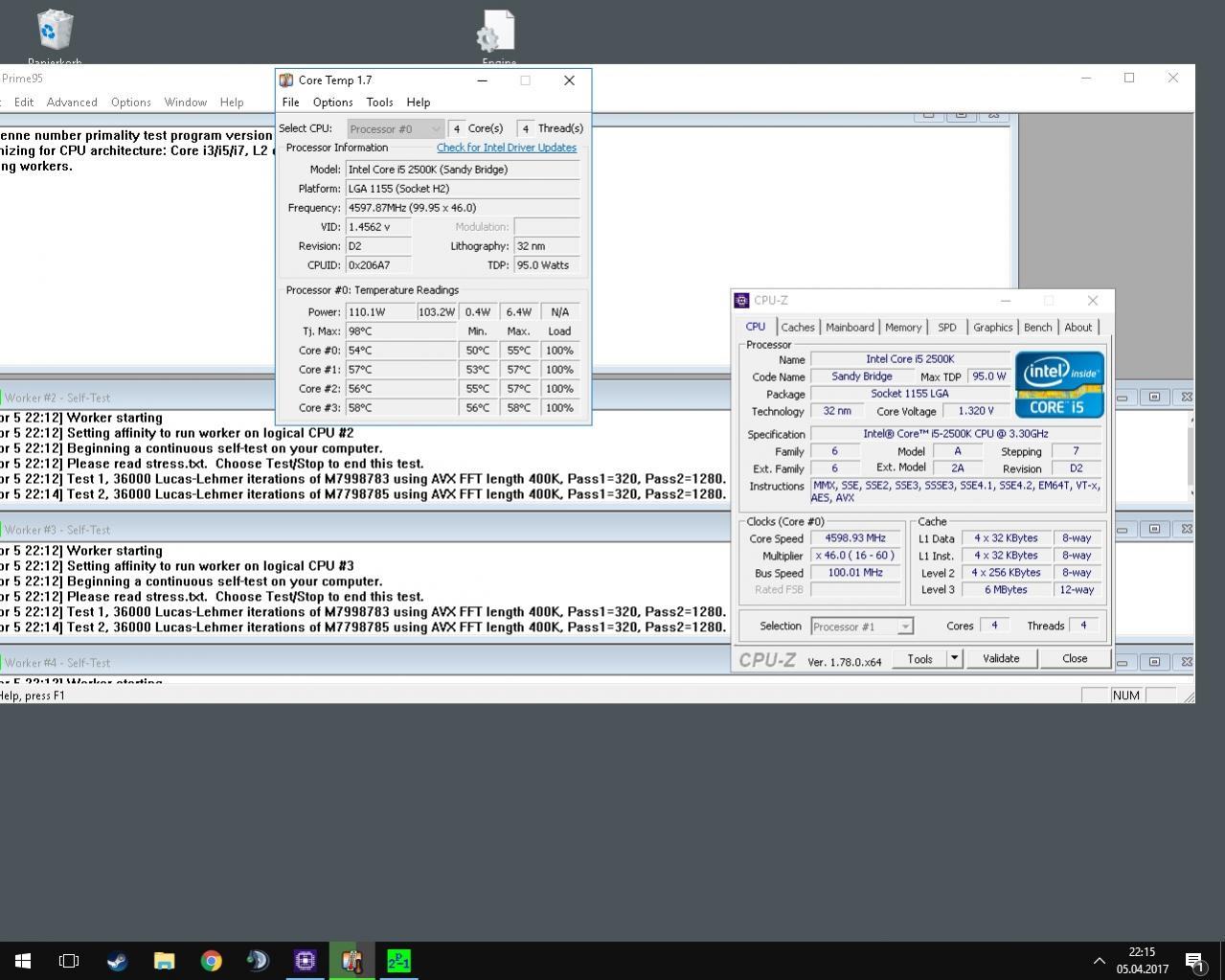The height and width of the screenshot is (980, 1225).
Task: Switch to the Caches tab in CPU-Z
Action: pos(797,328)
